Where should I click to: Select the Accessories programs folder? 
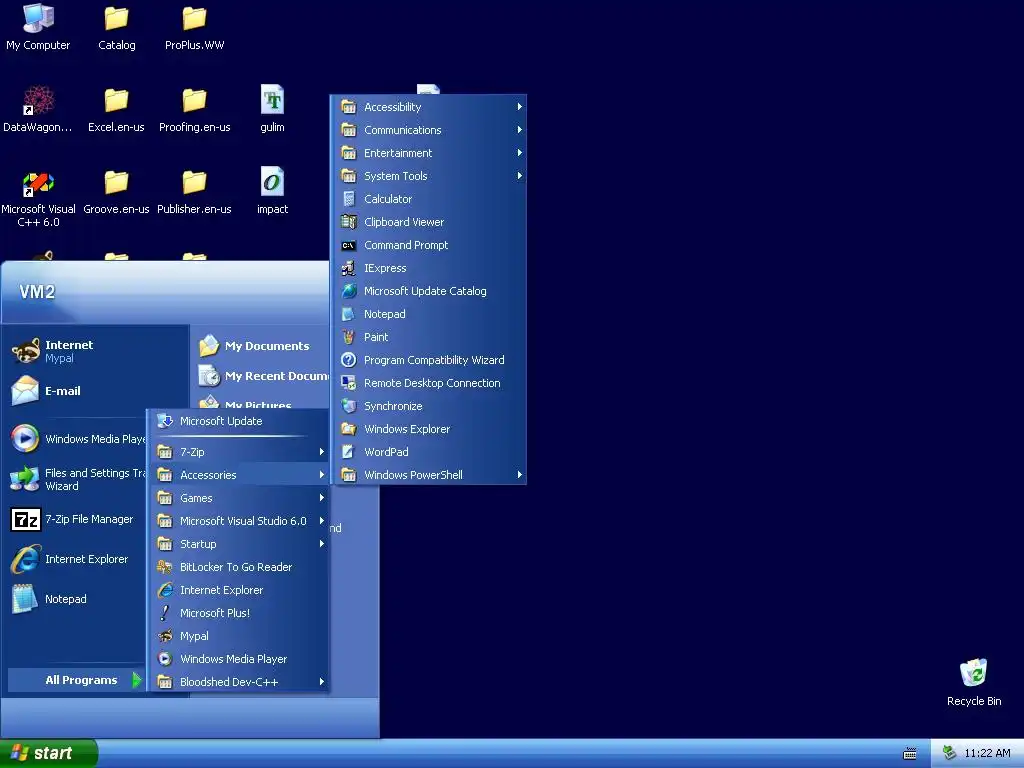pos(239,475)
